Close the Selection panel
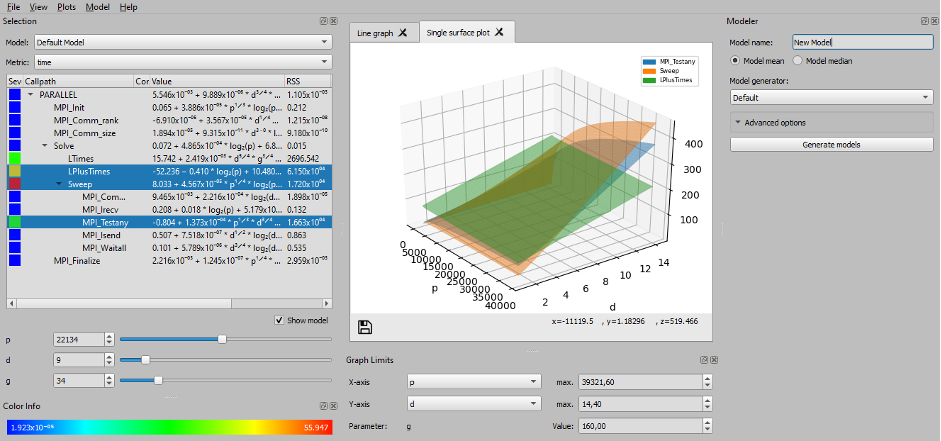Image resolution: width=941 pixels, height=441 pixels. tap(334, 21)
